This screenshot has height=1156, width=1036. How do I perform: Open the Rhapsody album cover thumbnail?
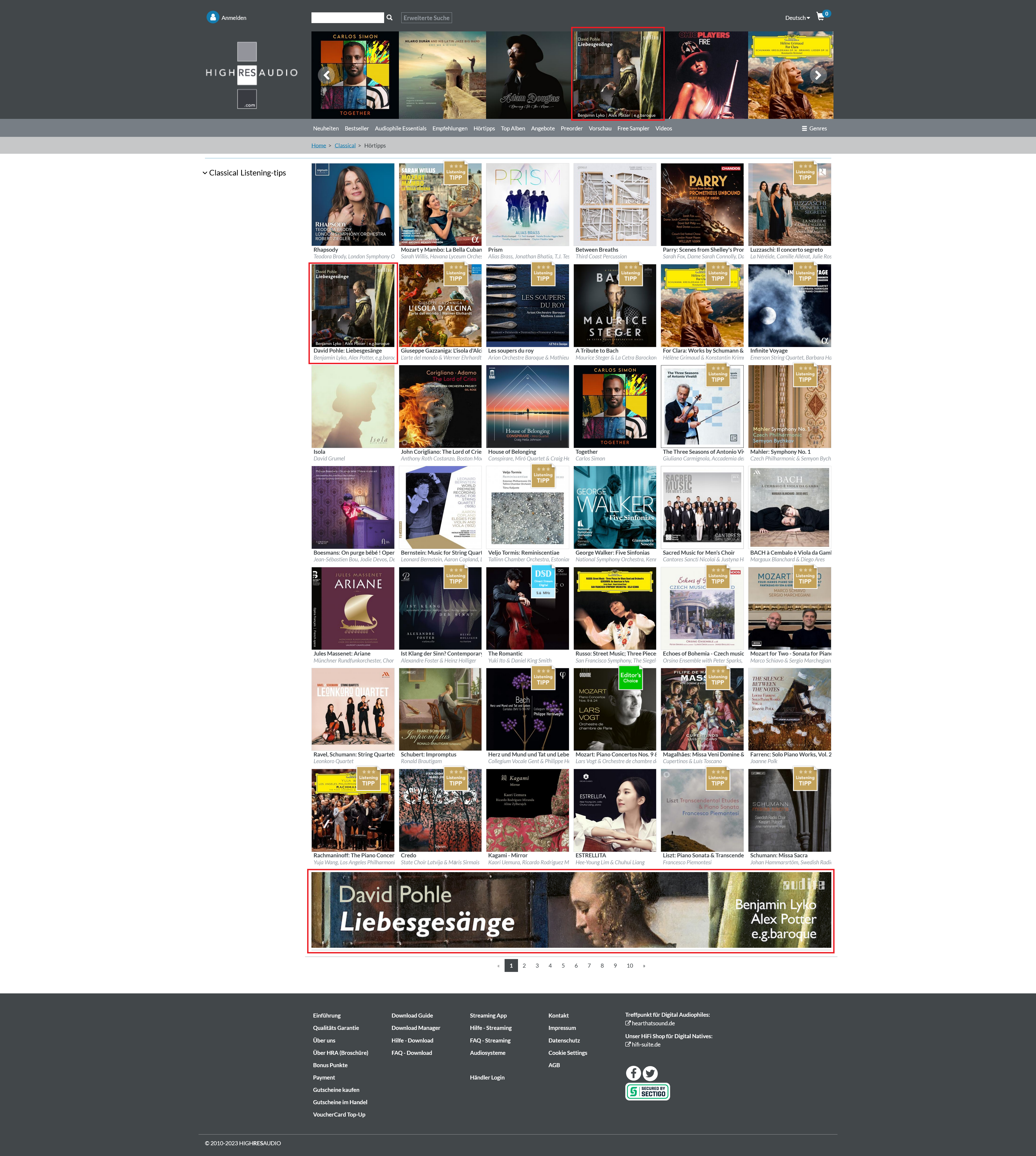tap(353, 204)
